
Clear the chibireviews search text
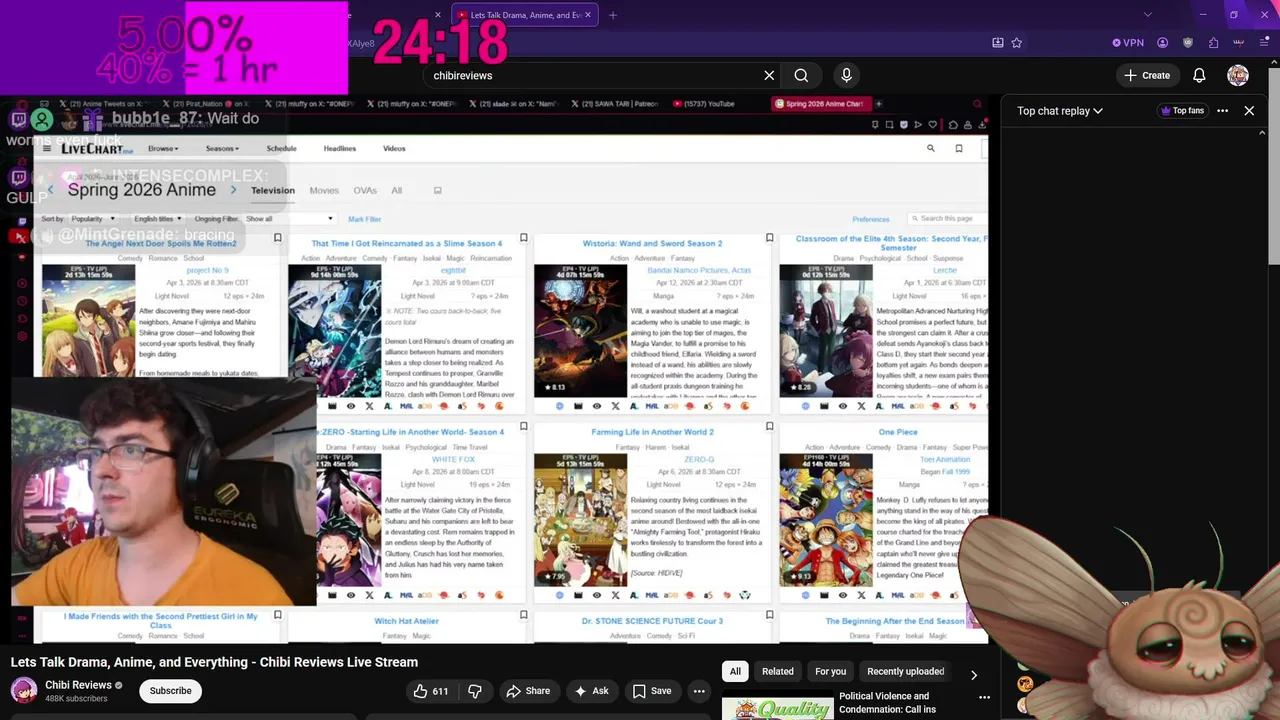769,75
